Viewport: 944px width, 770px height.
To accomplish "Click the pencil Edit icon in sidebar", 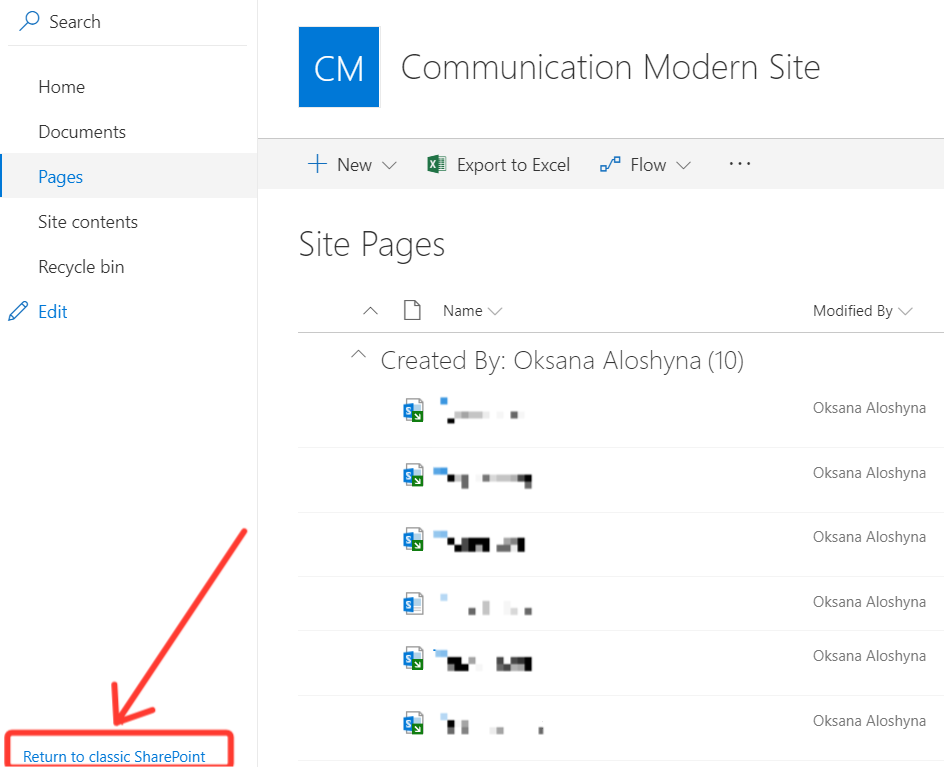I will 18,311.
